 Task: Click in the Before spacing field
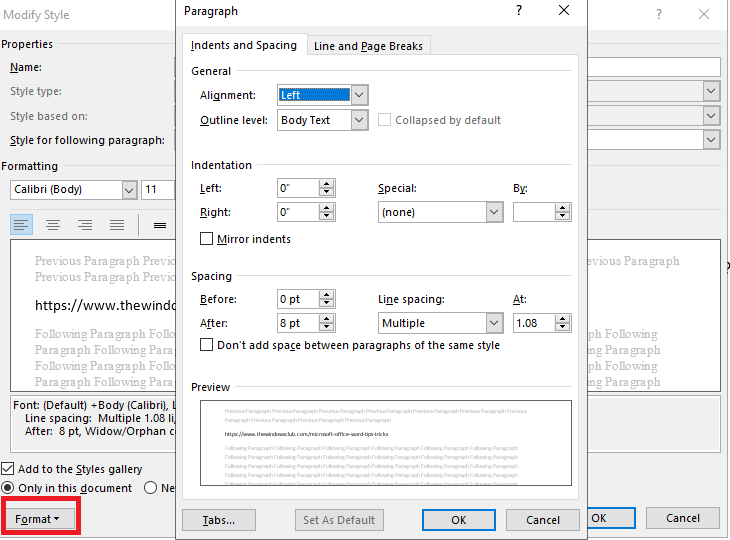(297, 299)
